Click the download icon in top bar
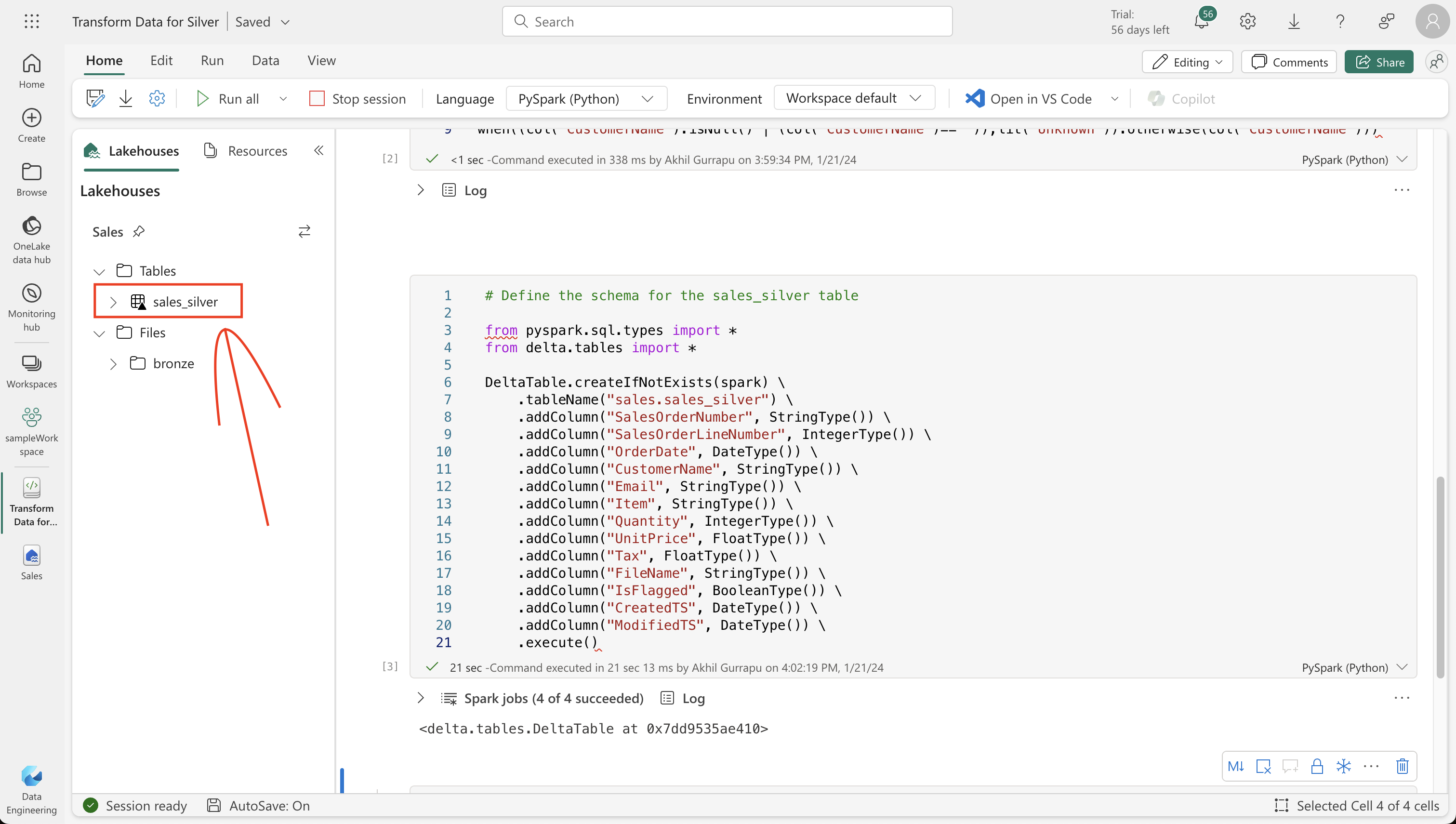This screenshot has width=1456, height=824. (1294, 22)
